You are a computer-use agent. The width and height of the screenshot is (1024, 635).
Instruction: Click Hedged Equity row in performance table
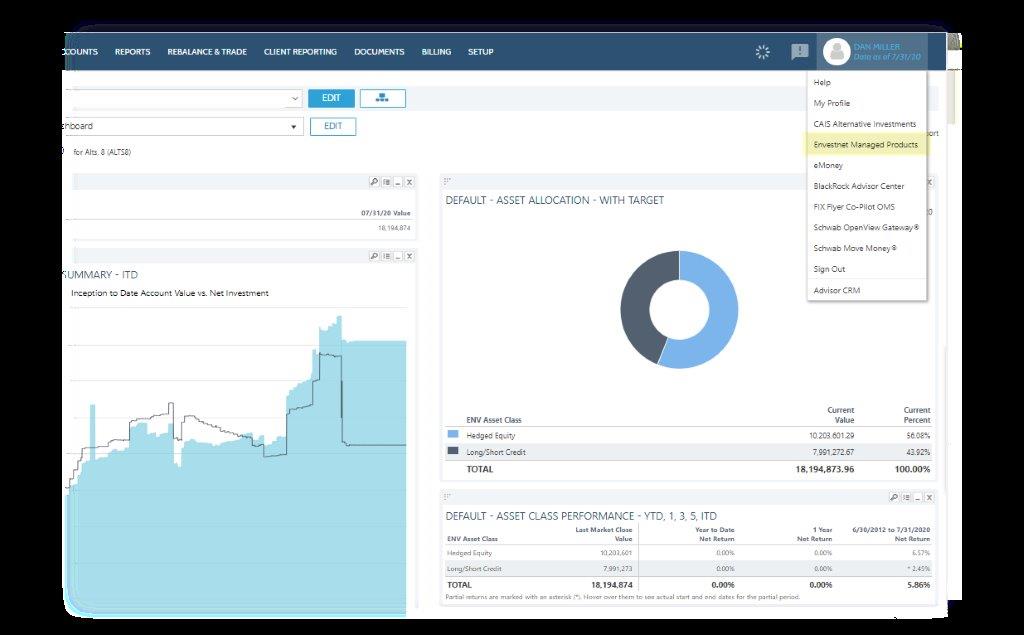click(688, 553)
